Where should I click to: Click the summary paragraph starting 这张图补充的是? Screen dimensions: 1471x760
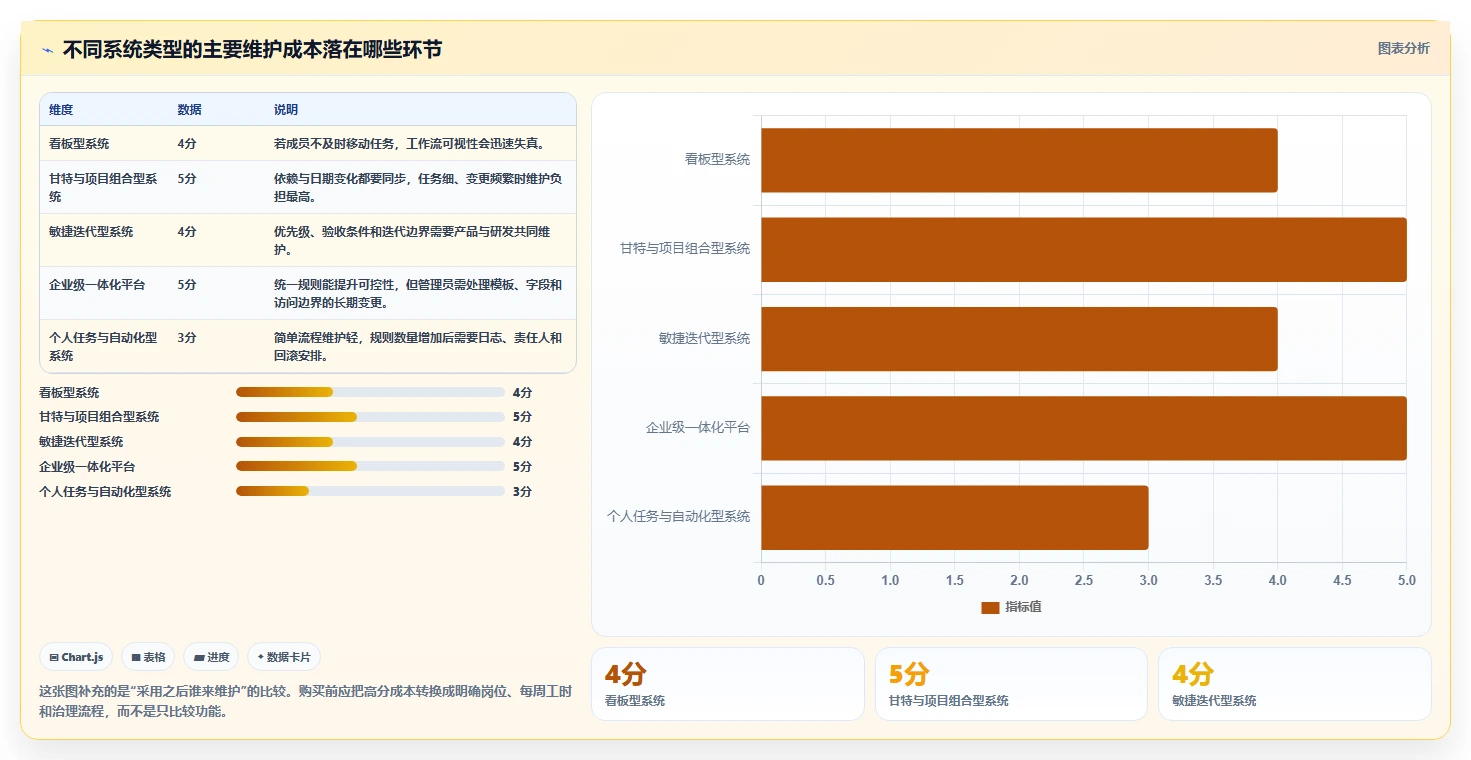pyautogui.click(x=305, y=701)
